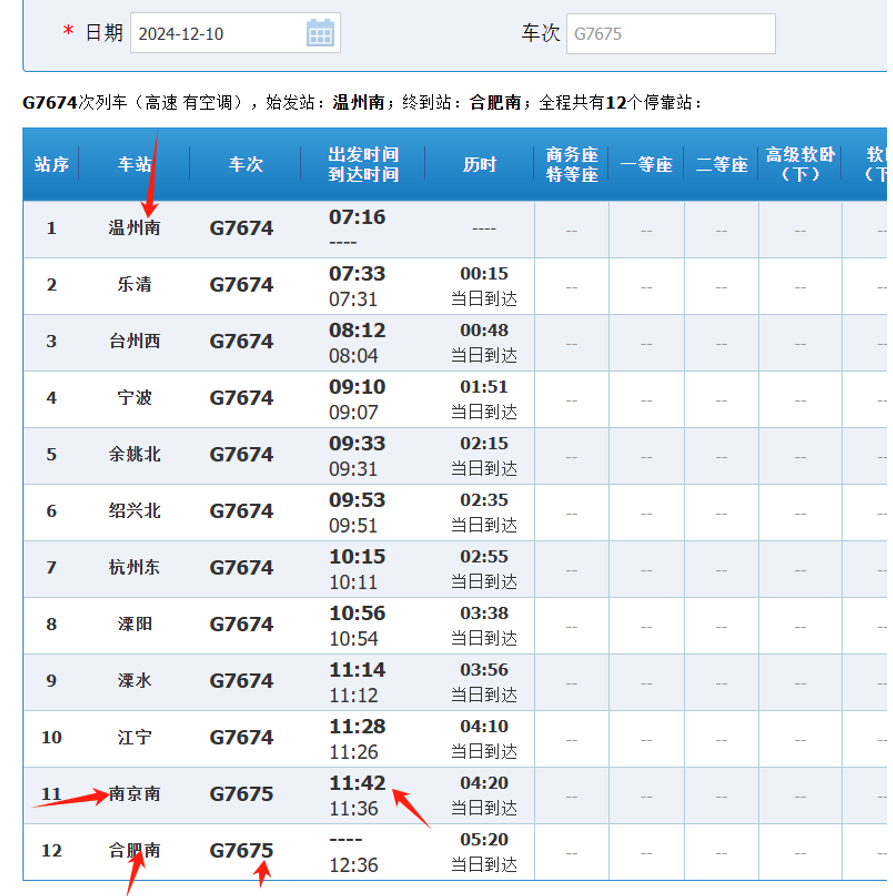Select the 温州南 station in row 1
This screenshot has width=893, height=896.
(135, 228)
